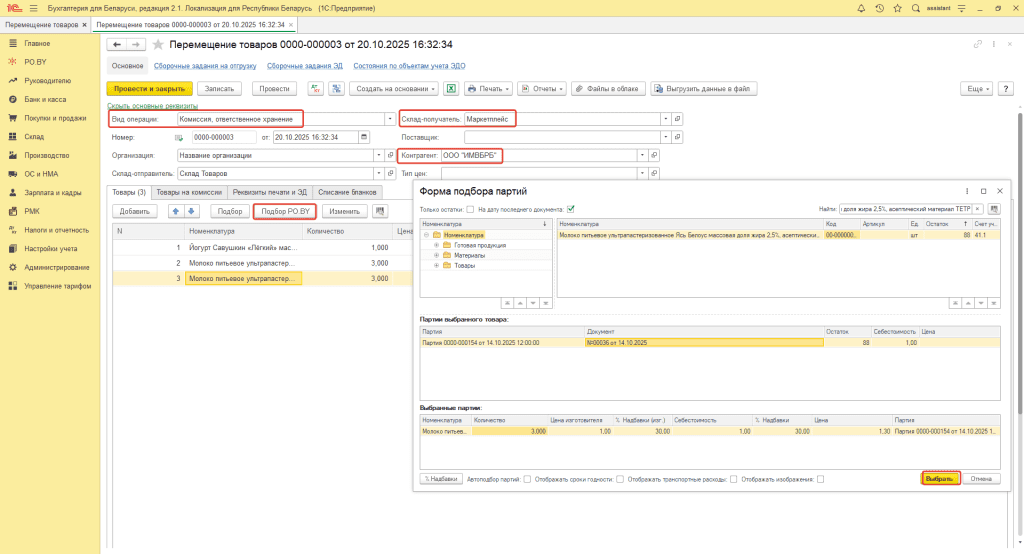Click the 'Номер' input field
This screenshot has height=554, width=1024.
tap(223, 137)
